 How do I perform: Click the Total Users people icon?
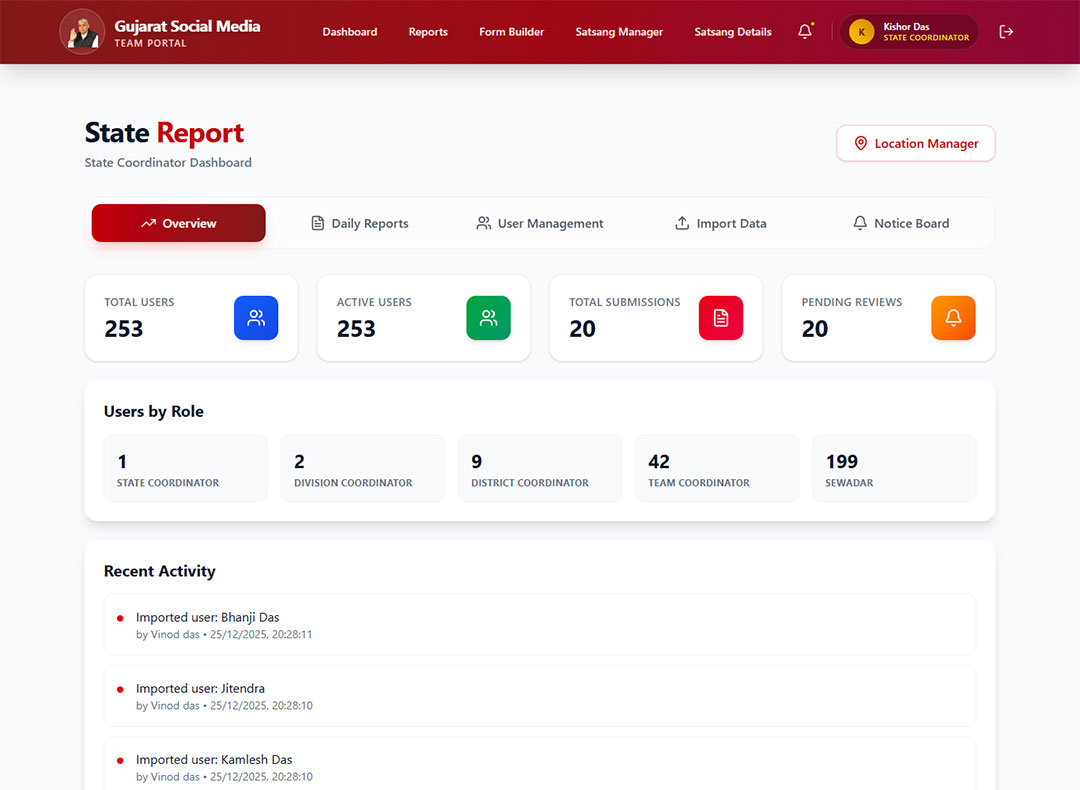(256, 317)
